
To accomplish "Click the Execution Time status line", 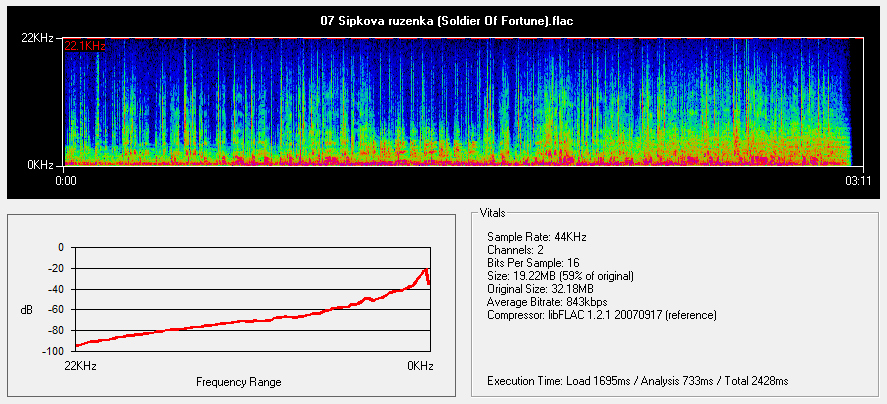I will 637,381.
